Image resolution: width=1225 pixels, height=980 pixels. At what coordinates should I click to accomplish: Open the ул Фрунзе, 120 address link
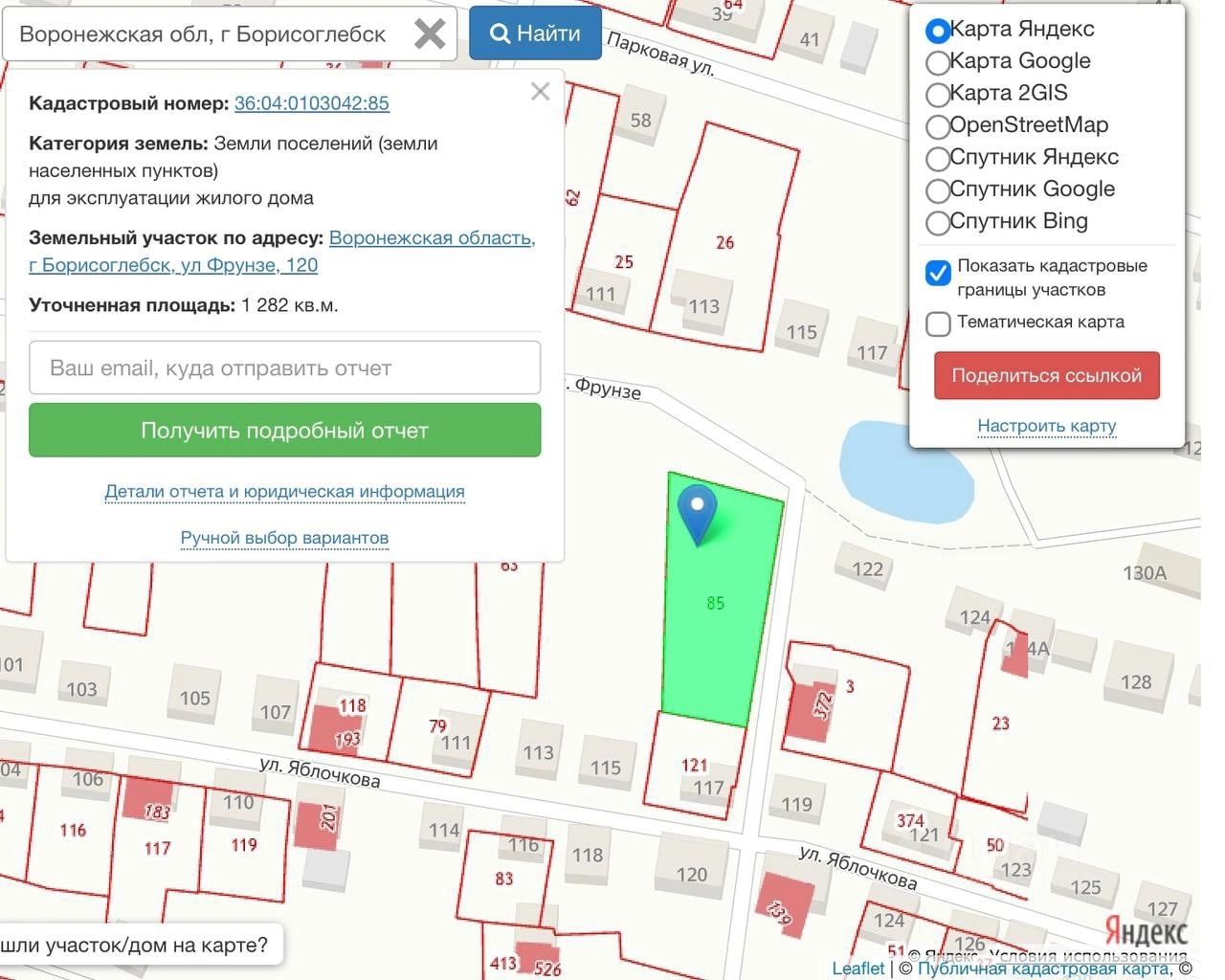(x=282, y=252)
